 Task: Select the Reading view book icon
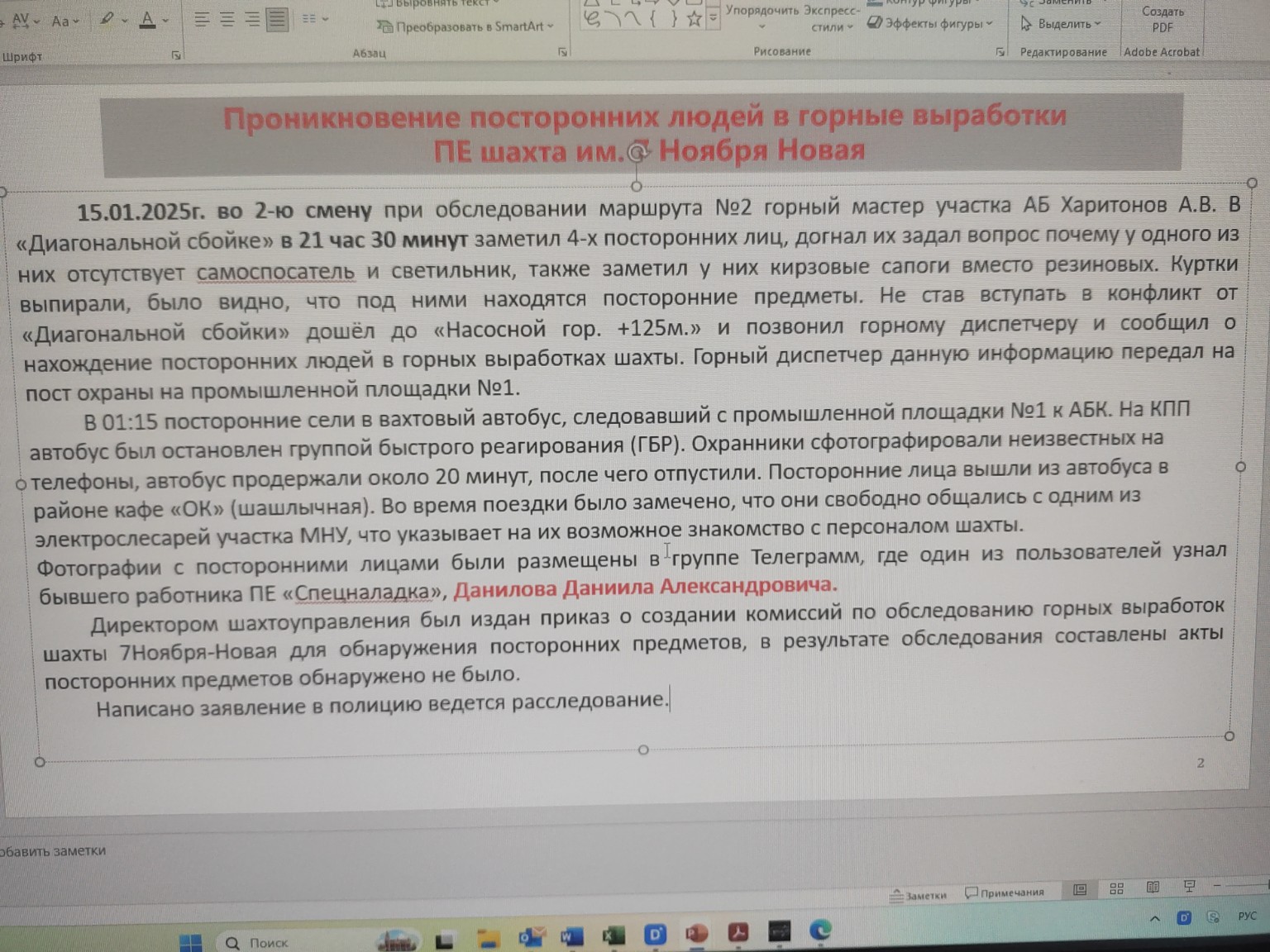(x=1153, y=888)
